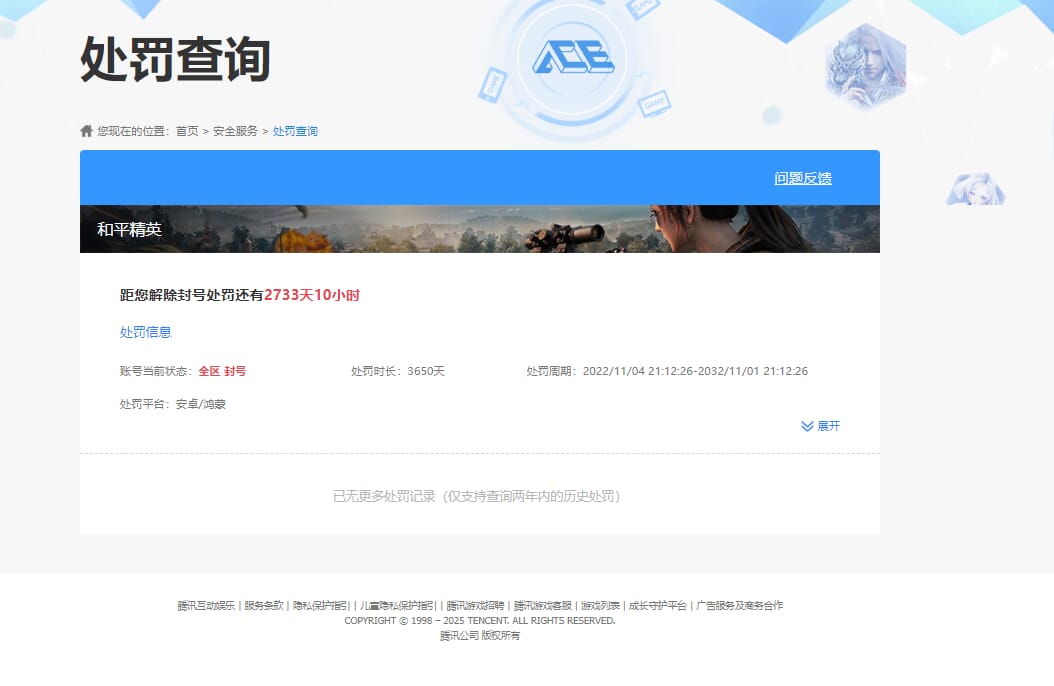The width and height of the screenshot is (1054, 686).
Task: Click account status 全区 封号
Action: click(222, 371)
